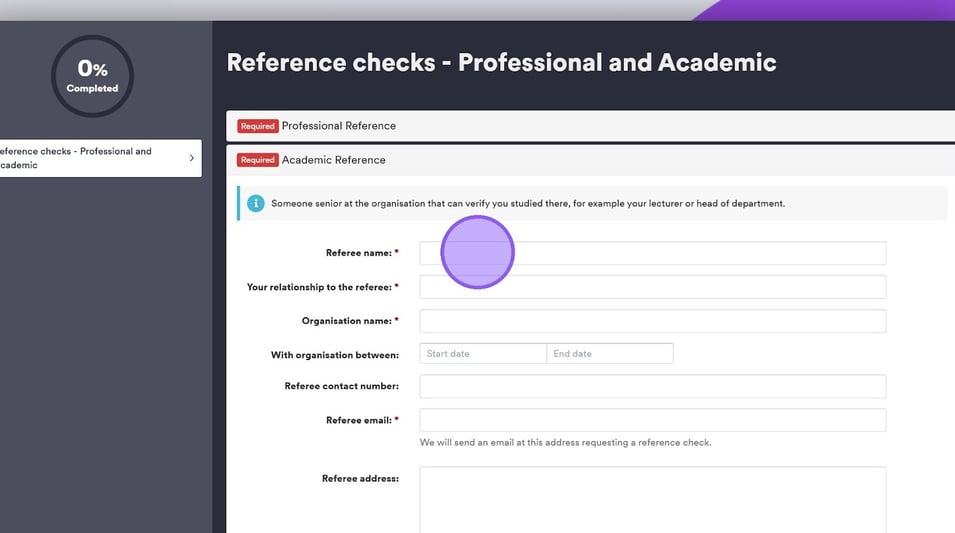955x533 pixels.
Task: Click the email reference check help text
Action: [x=565, y=443]
